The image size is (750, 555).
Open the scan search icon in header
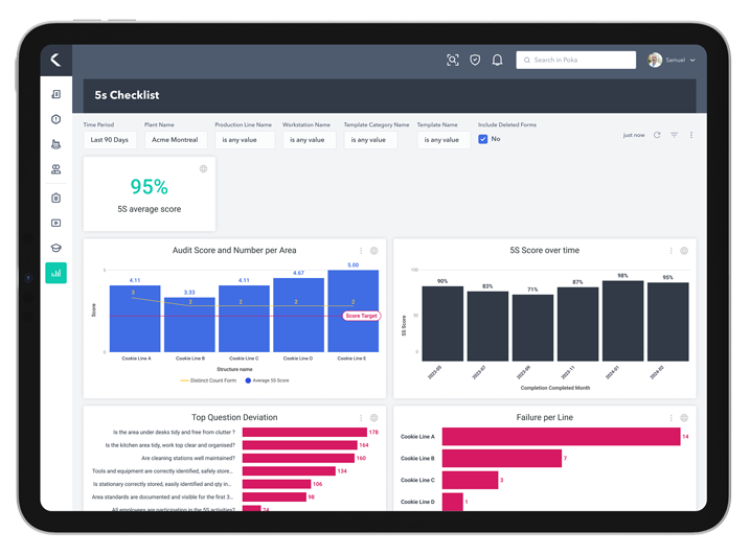point(452,60)
